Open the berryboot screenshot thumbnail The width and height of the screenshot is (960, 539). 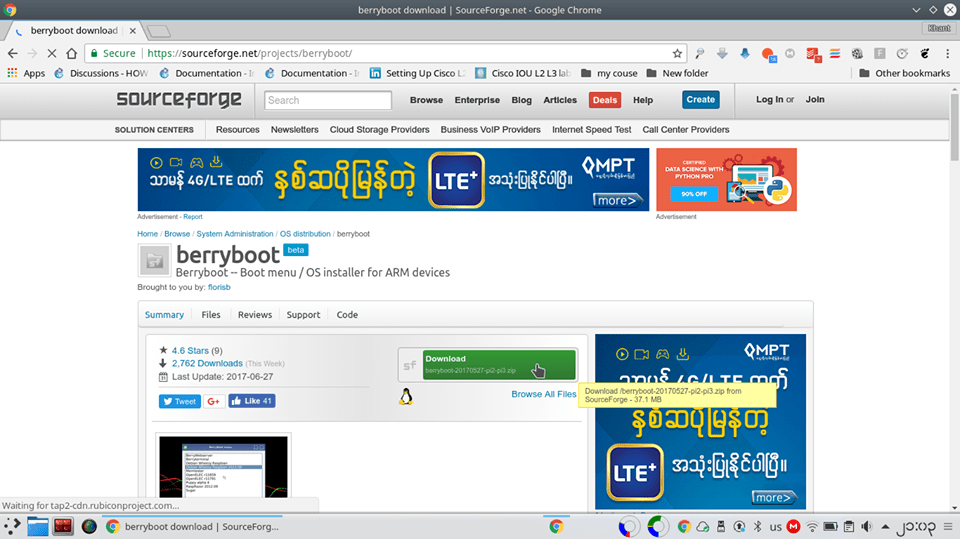223,466
